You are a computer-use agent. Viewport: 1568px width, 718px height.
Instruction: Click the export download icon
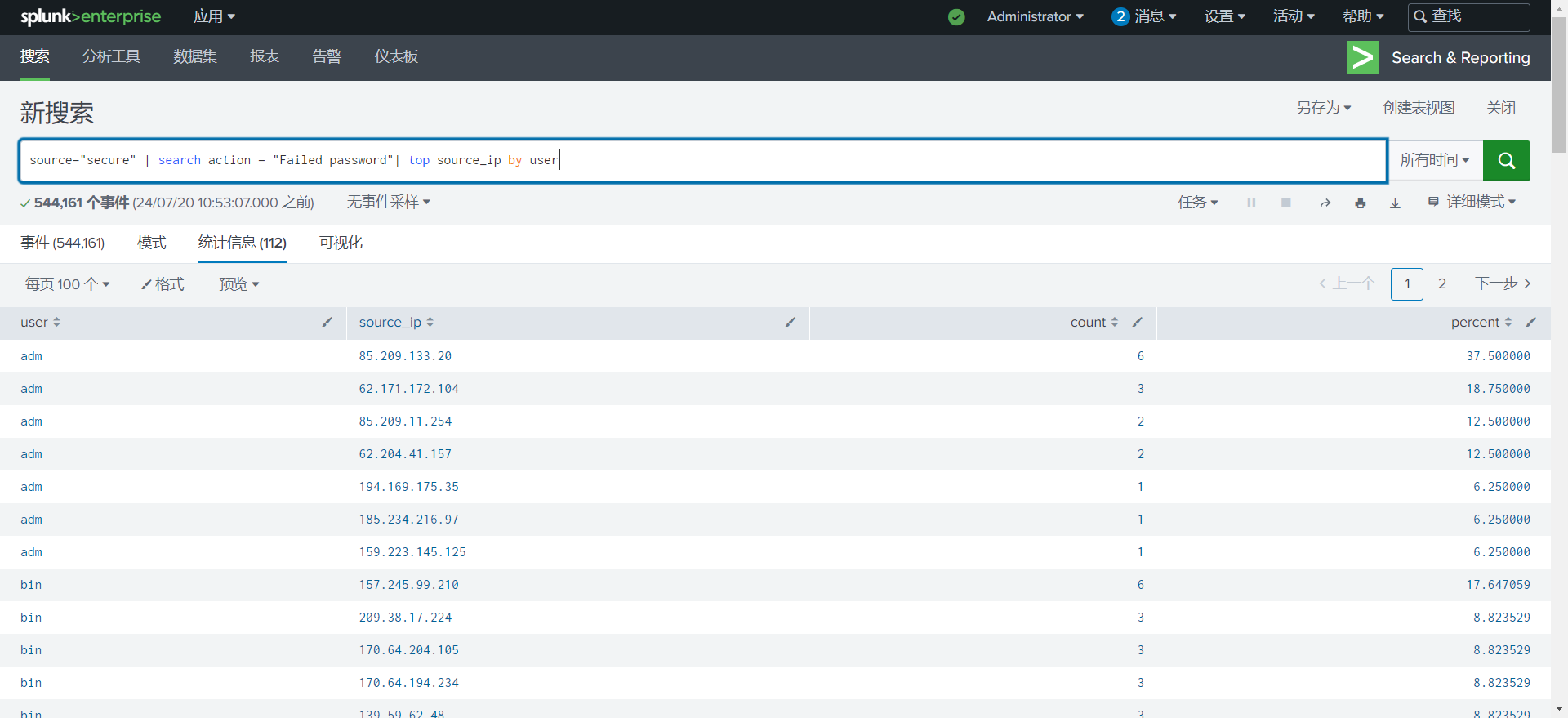click(x=1395, y=203)
